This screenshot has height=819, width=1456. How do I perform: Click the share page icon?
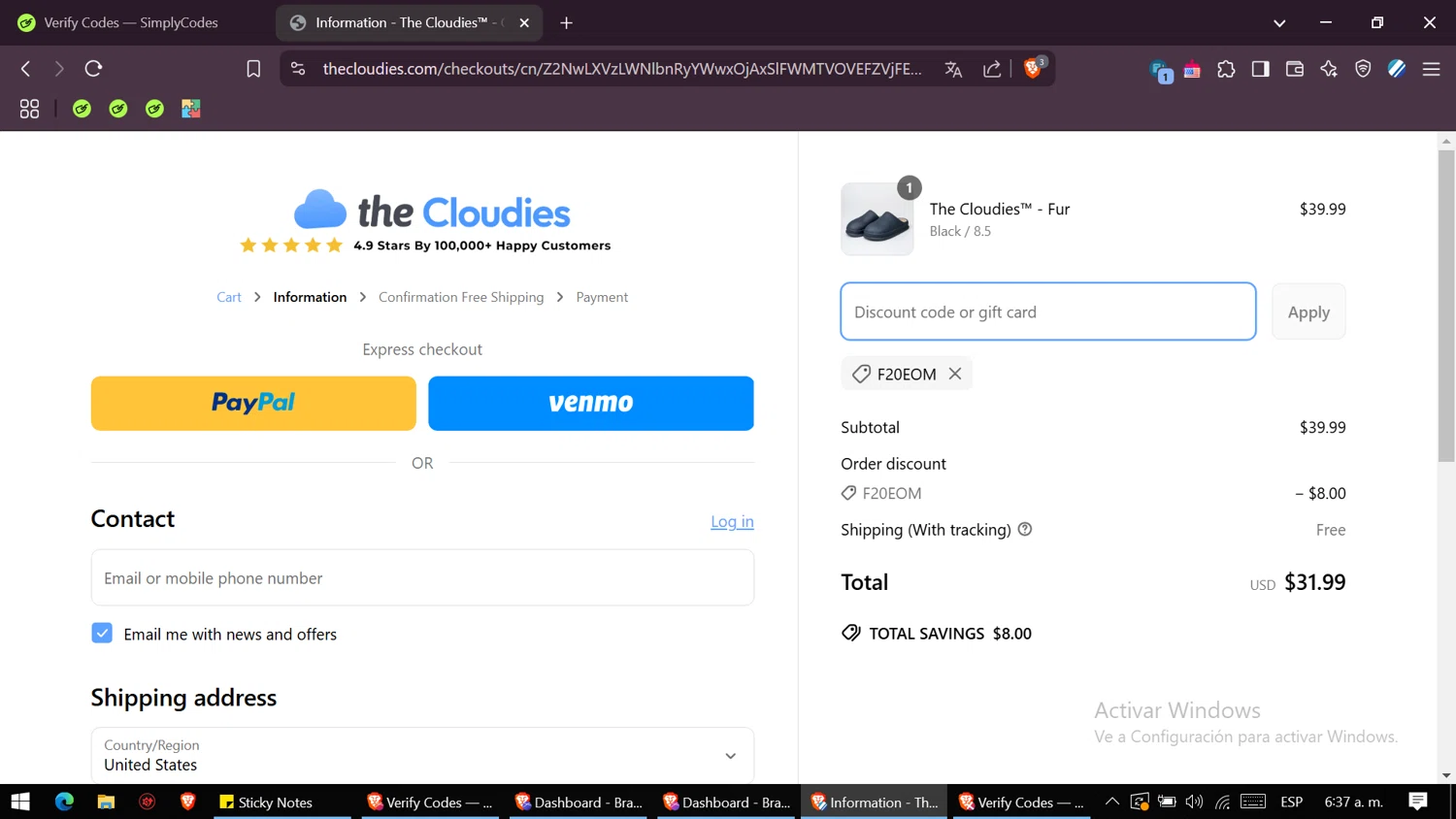click(x=992, y=69)
